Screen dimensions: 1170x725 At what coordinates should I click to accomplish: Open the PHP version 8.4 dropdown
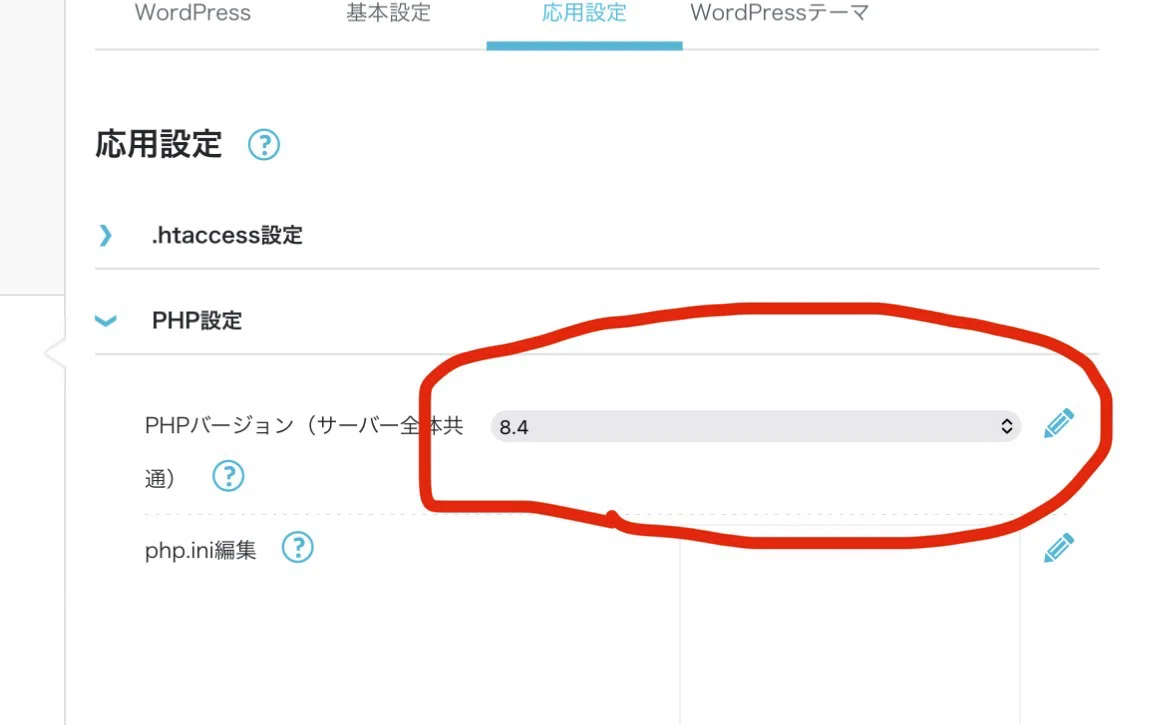[755, 426]
